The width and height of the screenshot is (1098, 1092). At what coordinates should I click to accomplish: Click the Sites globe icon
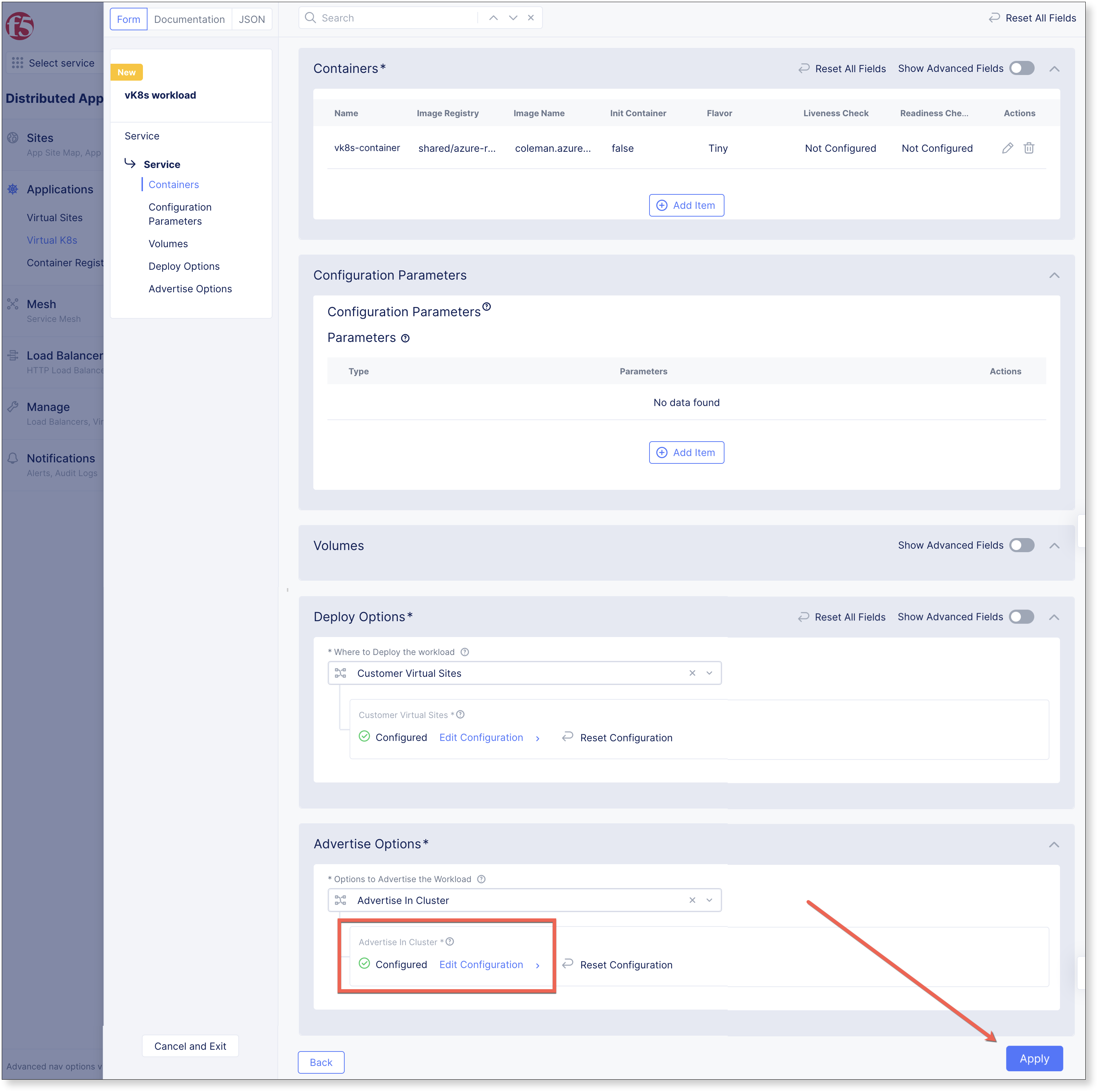point(13,138)
